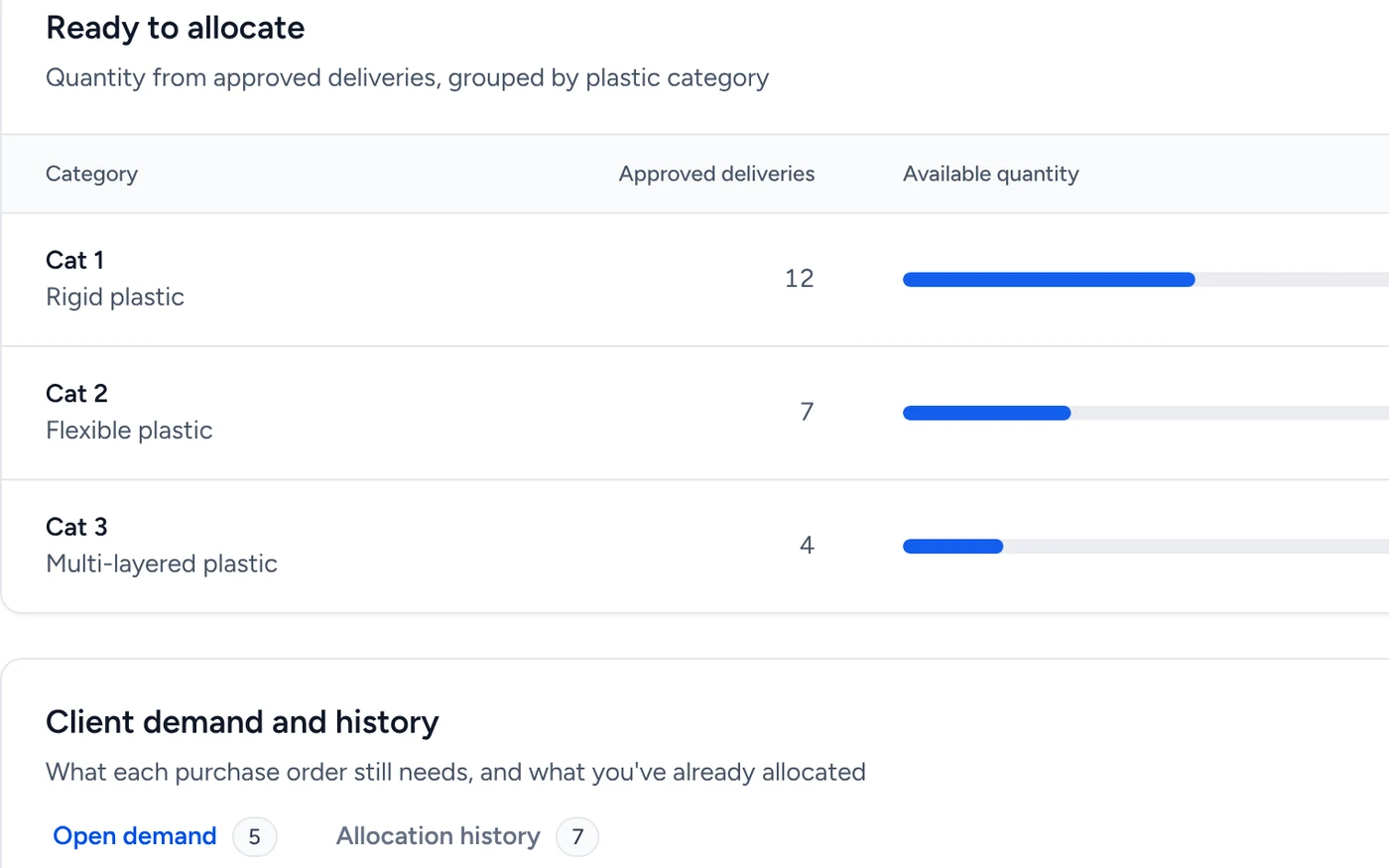The image size is (1389, 868).
Task: Click the approved deliveries value 12
Action: (x=799, y=279)
